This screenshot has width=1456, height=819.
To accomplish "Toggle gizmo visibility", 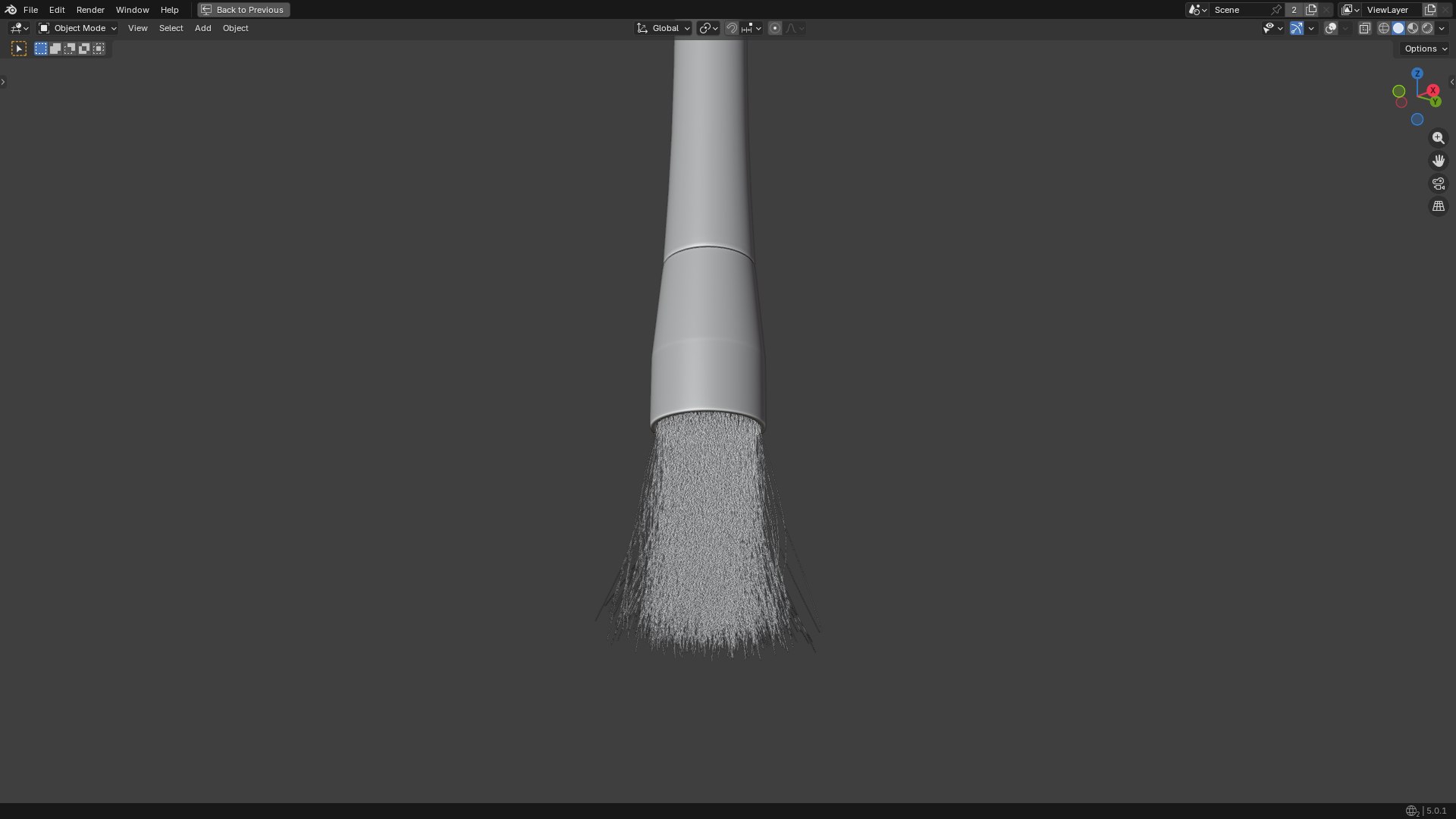I will 1297,28.
